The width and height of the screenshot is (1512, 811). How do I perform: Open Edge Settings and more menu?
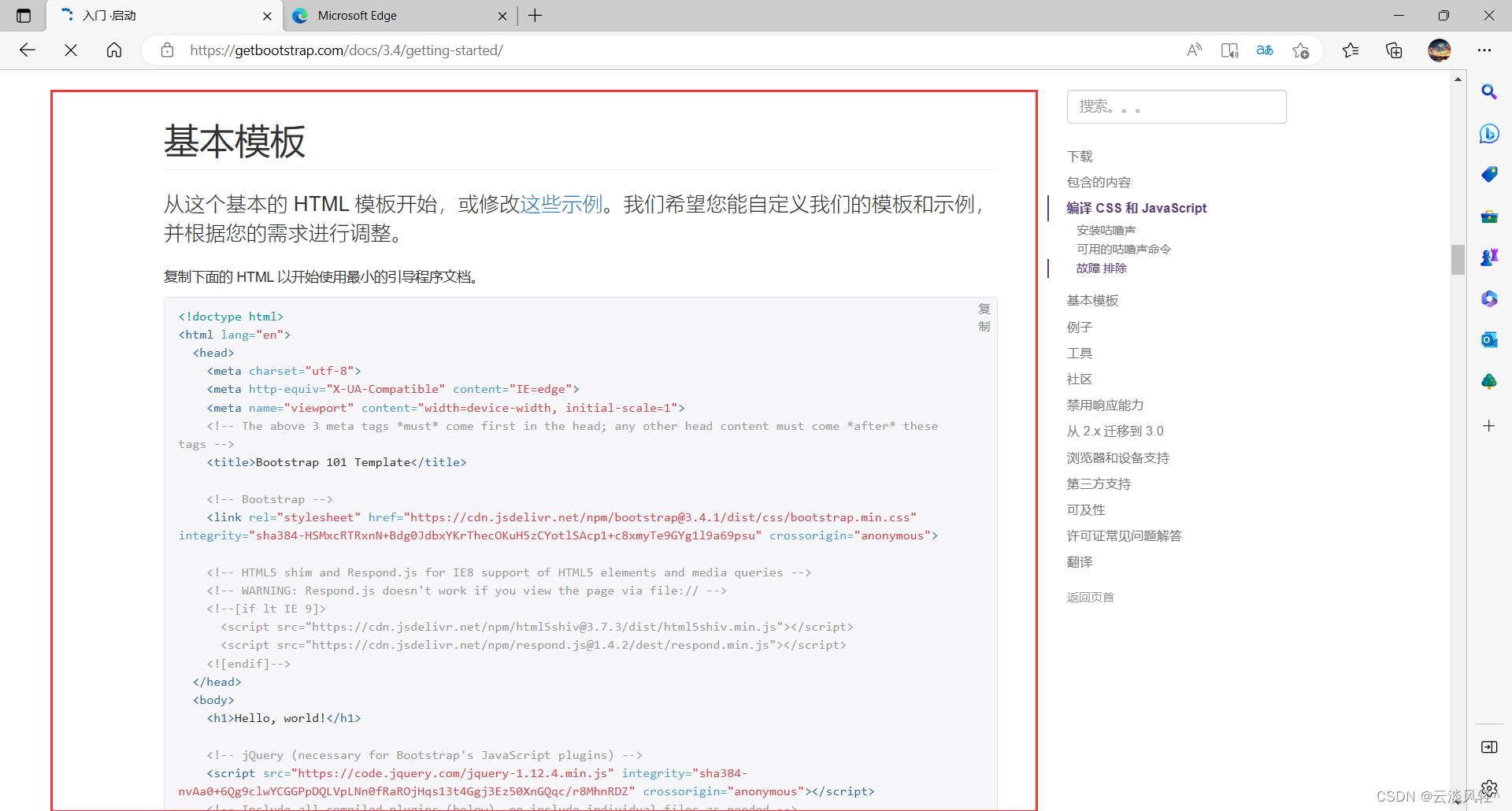pos(1484,50)
